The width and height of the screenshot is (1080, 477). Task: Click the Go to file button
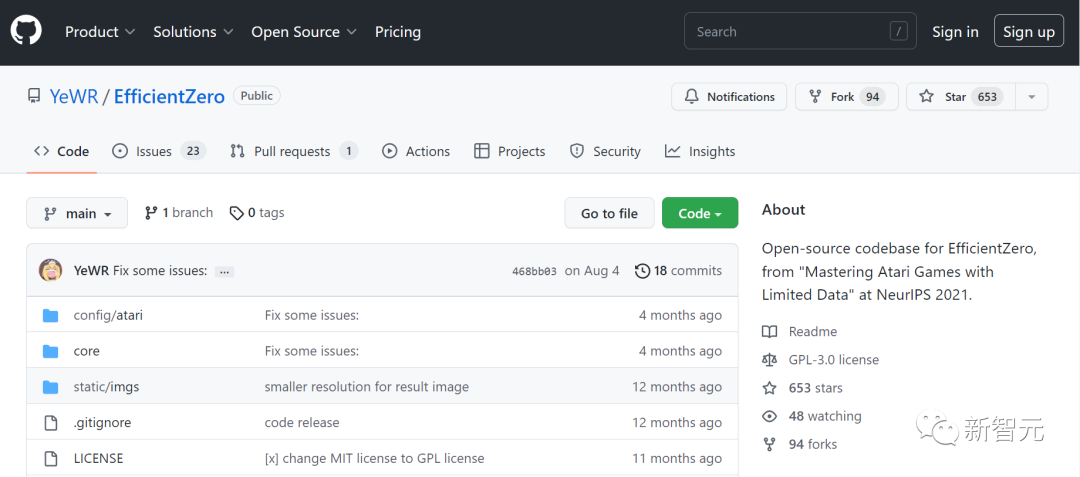click(x=609, y=213)
